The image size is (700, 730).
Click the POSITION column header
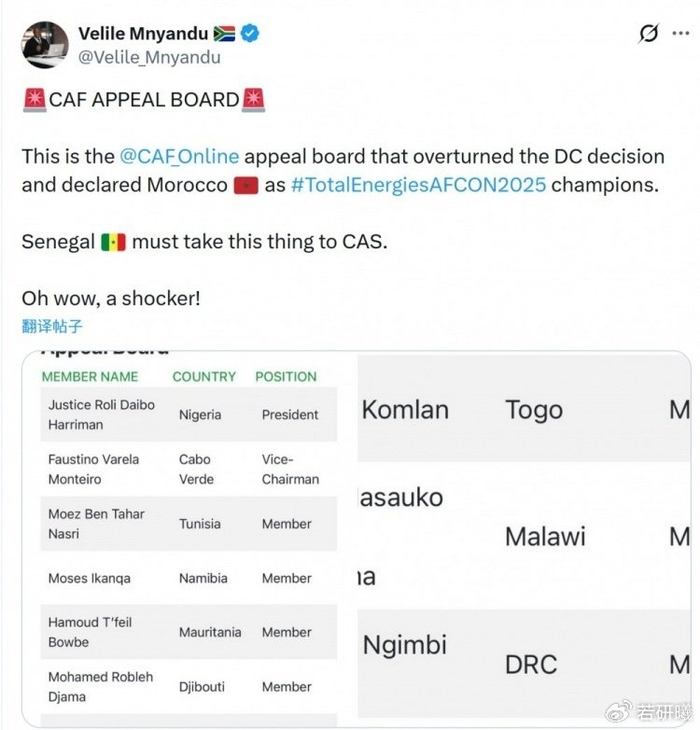pyautogui.click(x=286, y=377)
